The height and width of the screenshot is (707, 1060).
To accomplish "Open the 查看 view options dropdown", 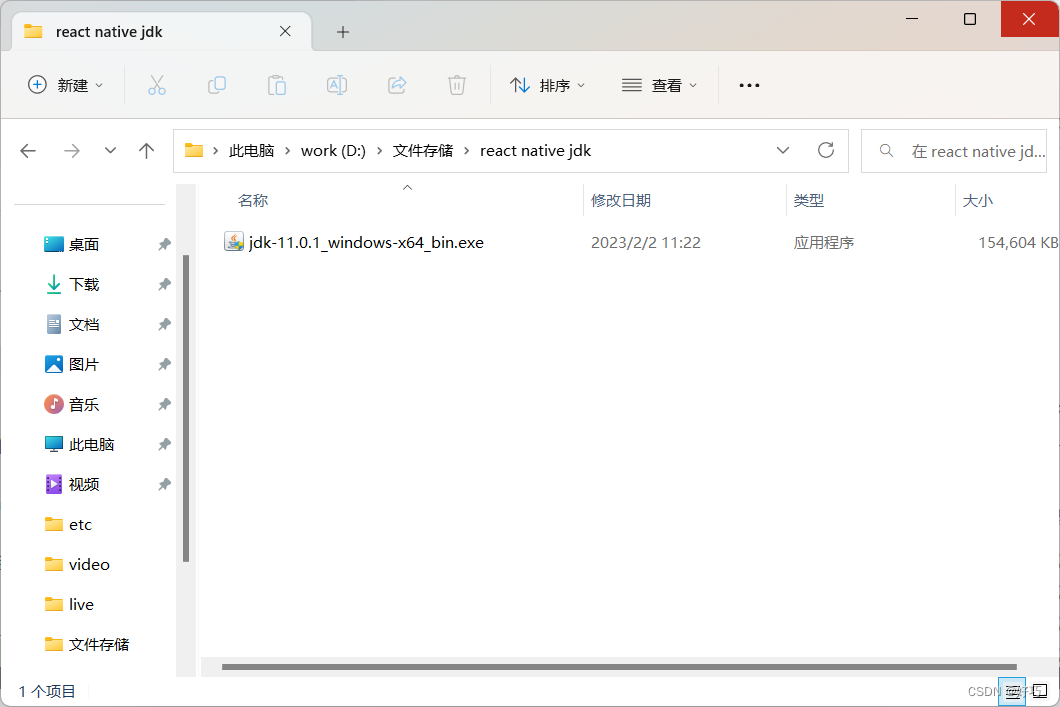I will (x=660, y=85).
